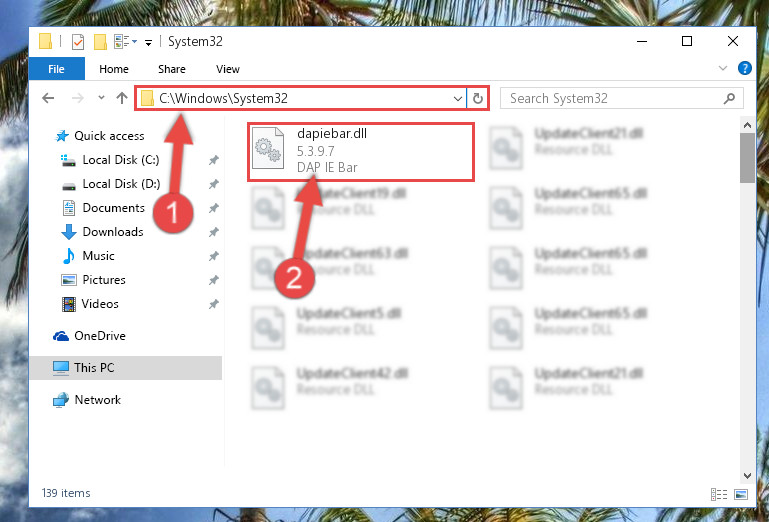Open Local Disk (C:) in sidebar

click(x=121, y=160)
